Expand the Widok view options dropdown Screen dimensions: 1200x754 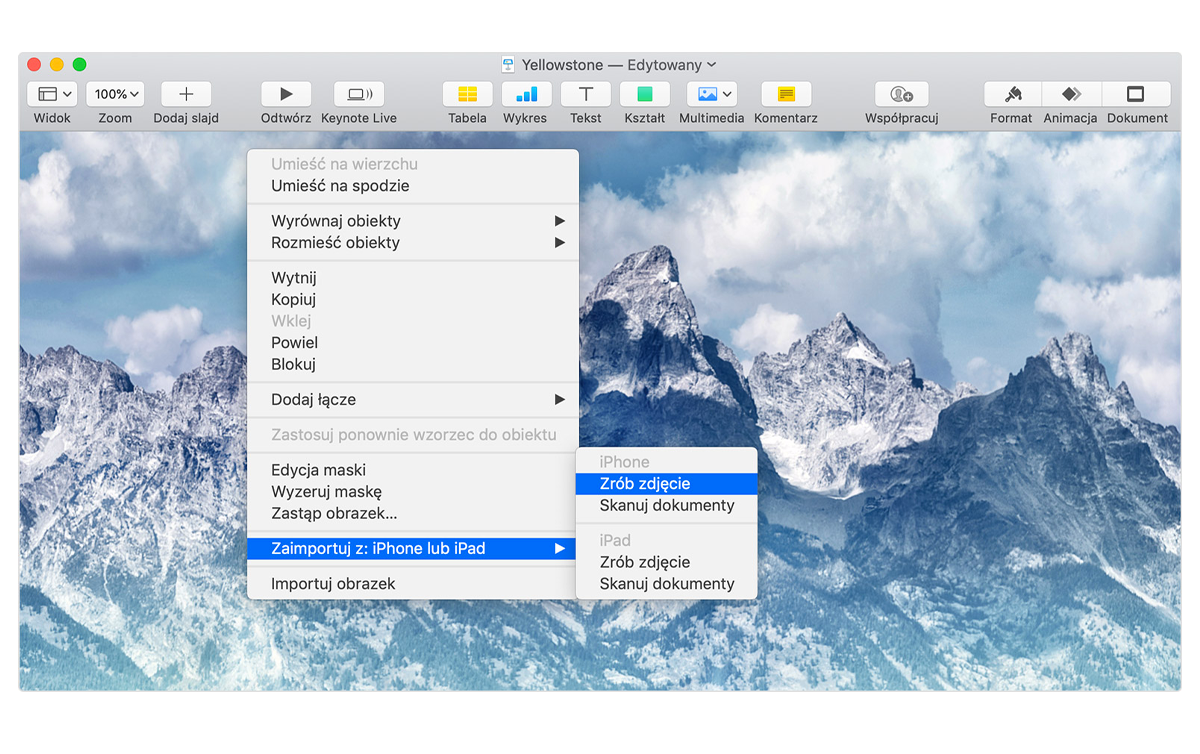pyautogui.click(x=53, y=94)
